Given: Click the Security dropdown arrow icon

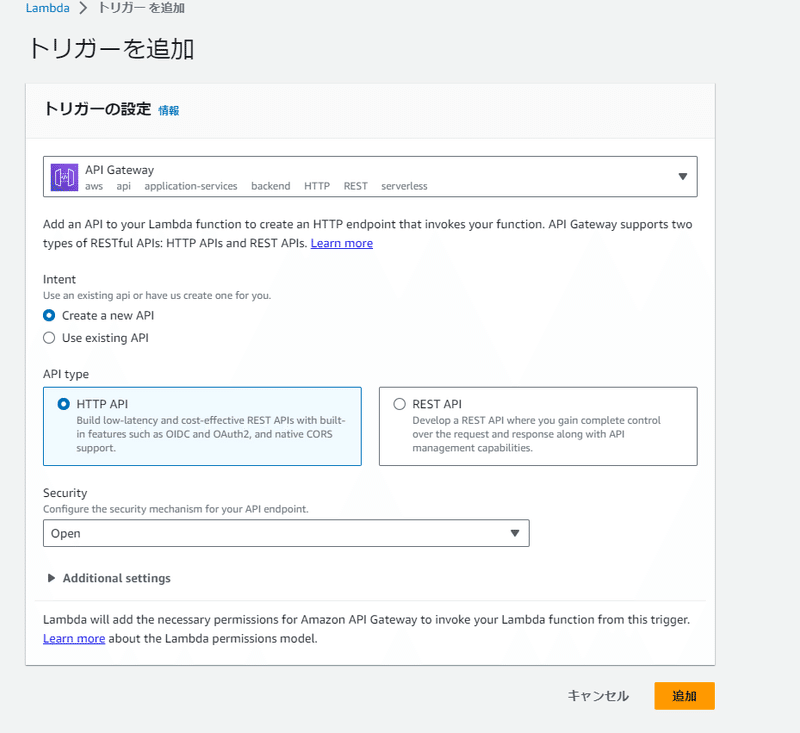Looking at the screenshot, I should pyautogui.click(x=515, y=533).
